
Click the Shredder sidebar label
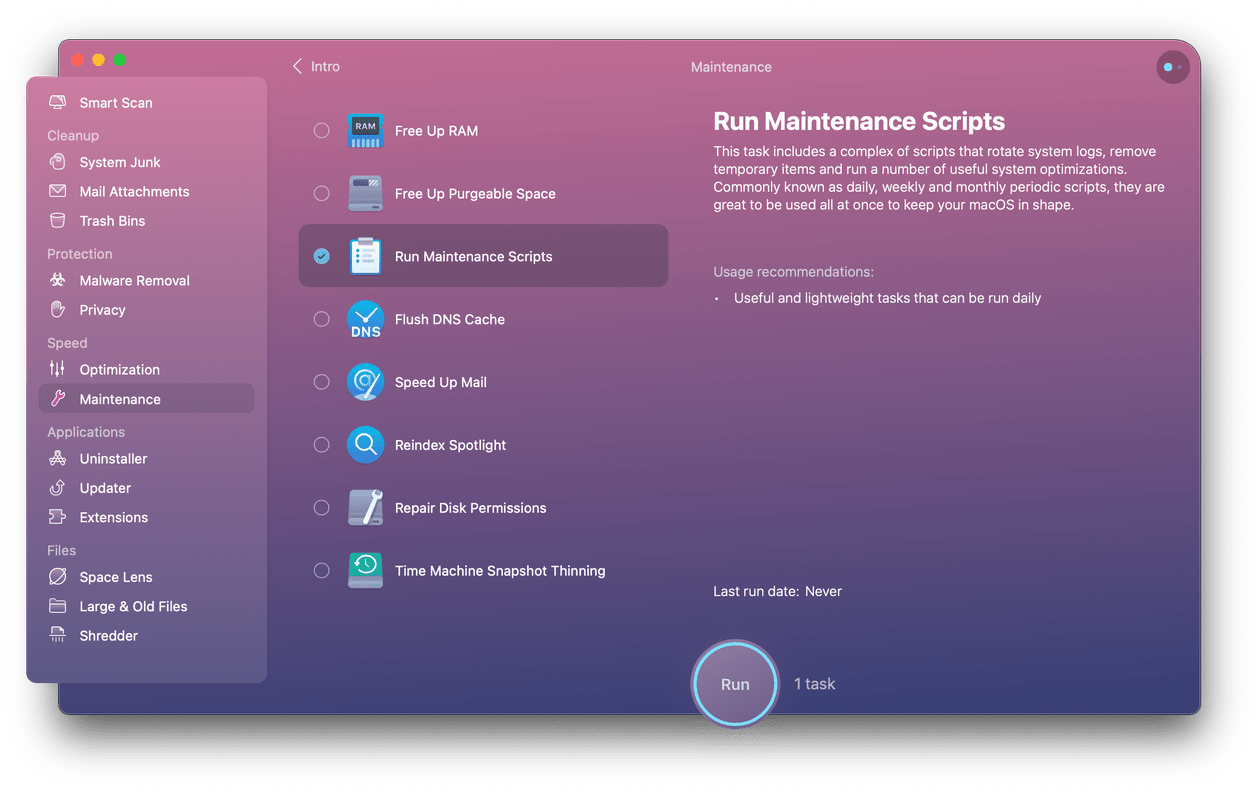point(108,636)
